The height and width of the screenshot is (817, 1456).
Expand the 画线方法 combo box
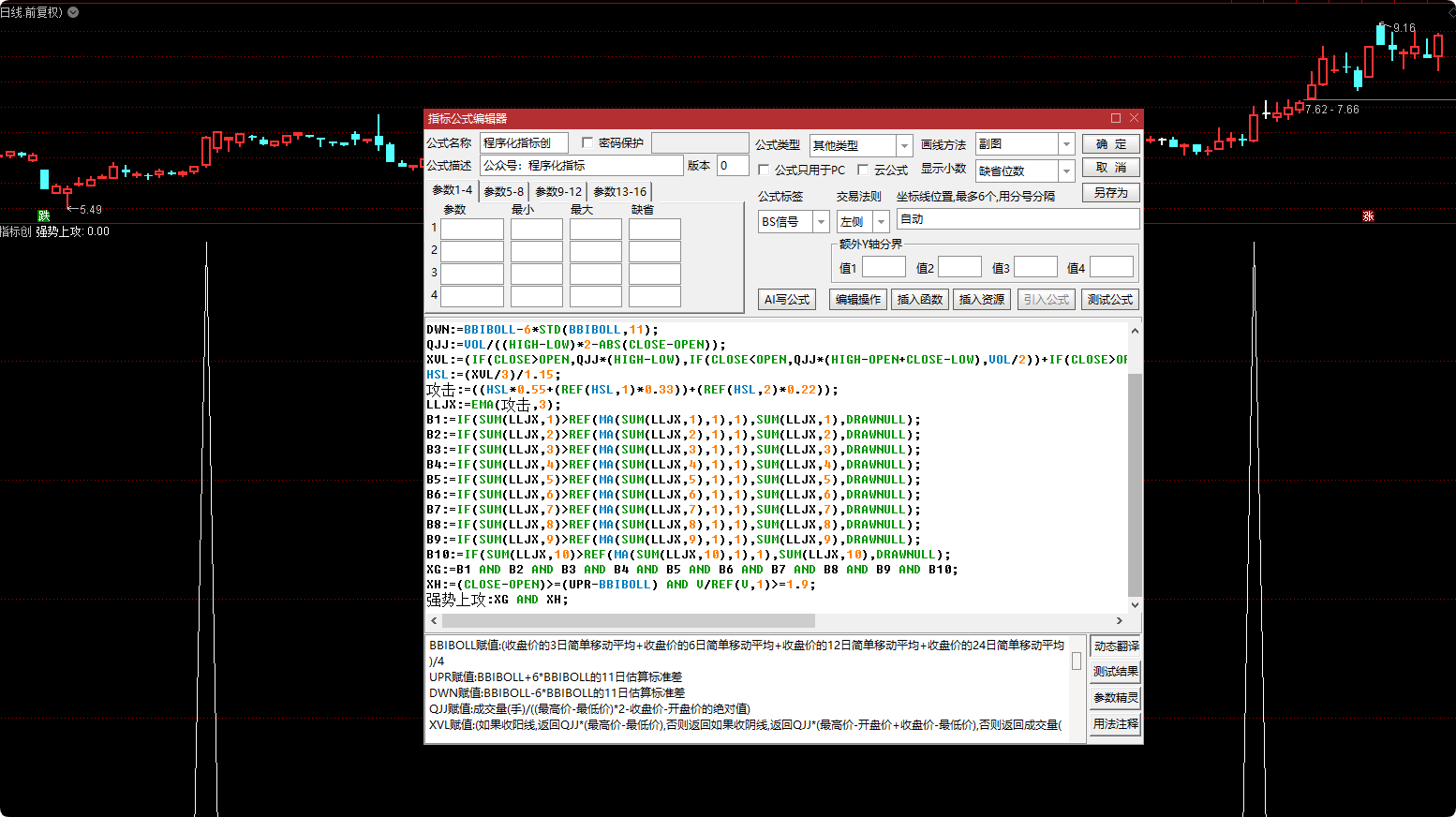tap(1066, 144)
